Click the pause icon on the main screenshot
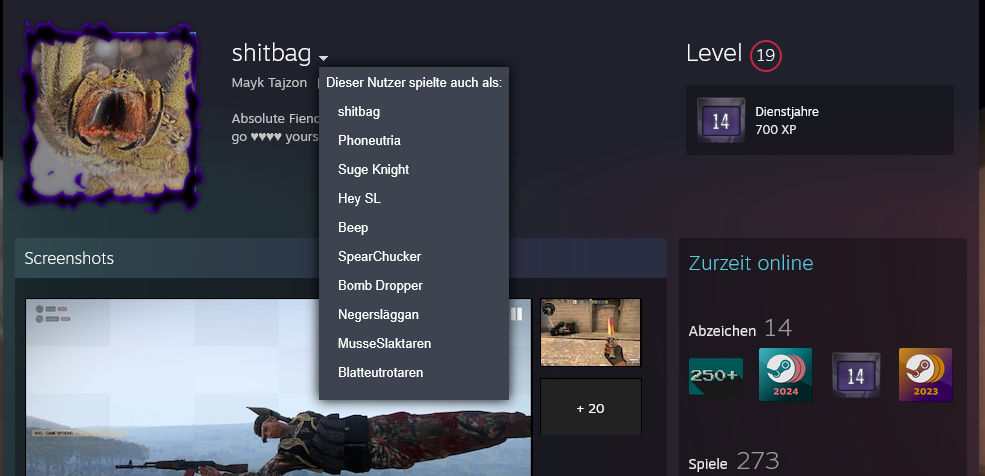 (516, 313)
